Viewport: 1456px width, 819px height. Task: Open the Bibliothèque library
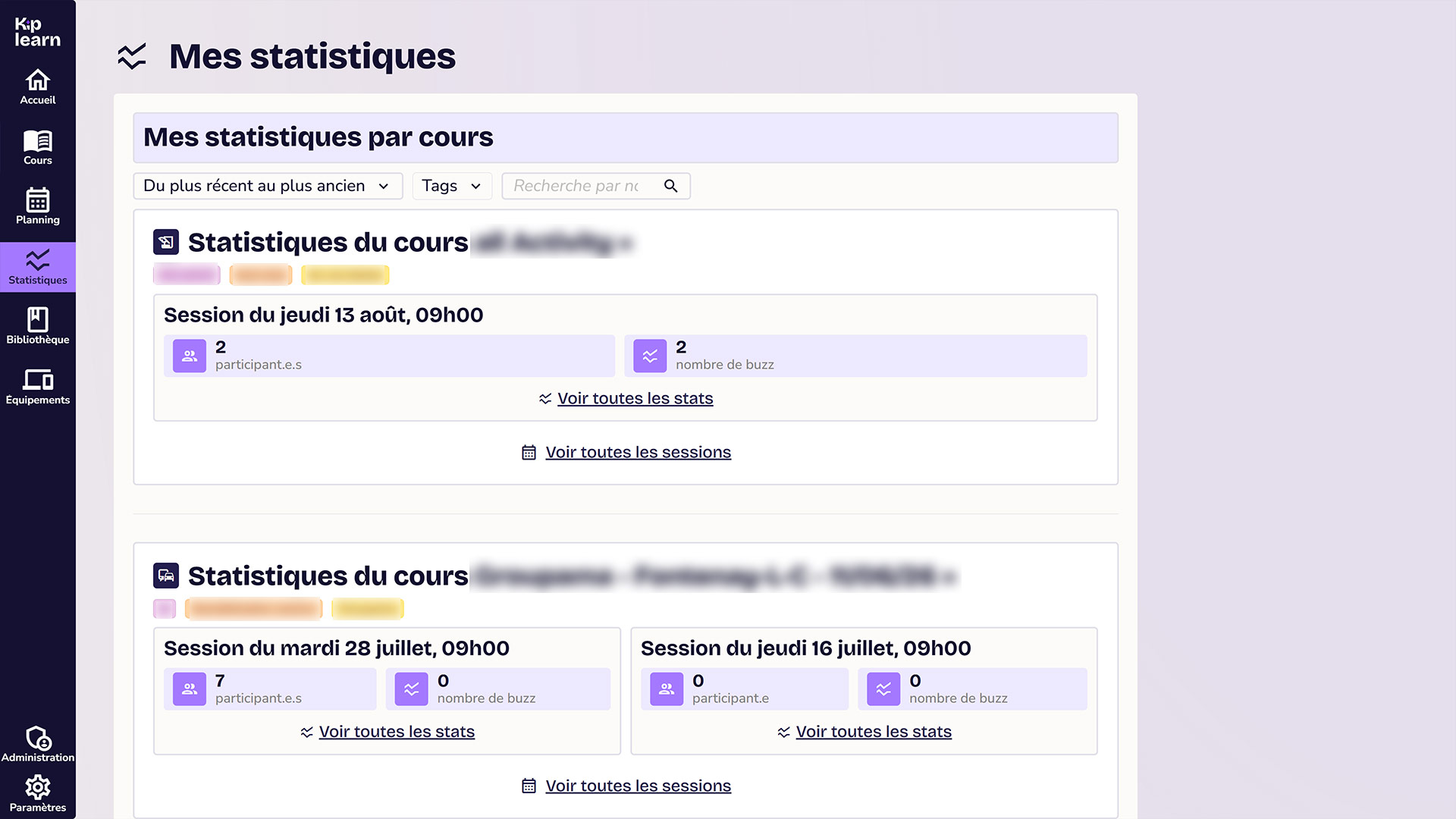pyautogui.click(x=38, y=327)
